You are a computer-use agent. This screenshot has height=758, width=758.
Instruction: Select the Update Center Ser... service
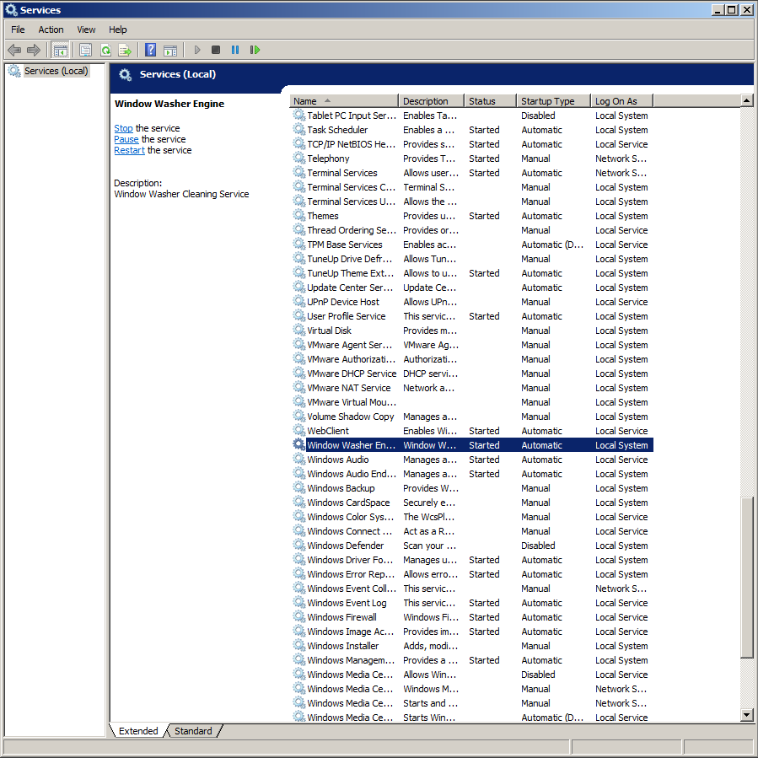472,288
